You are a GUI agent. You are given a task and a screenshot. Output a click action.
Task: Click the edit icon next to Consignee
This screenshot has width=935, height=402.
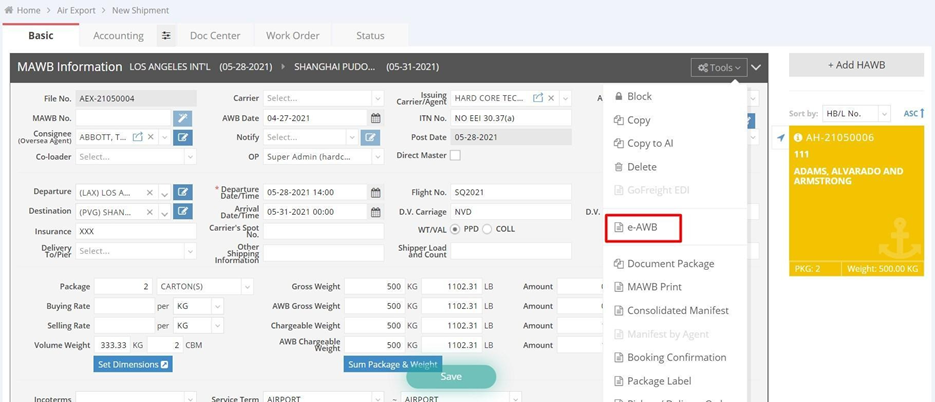coord(182,137)
